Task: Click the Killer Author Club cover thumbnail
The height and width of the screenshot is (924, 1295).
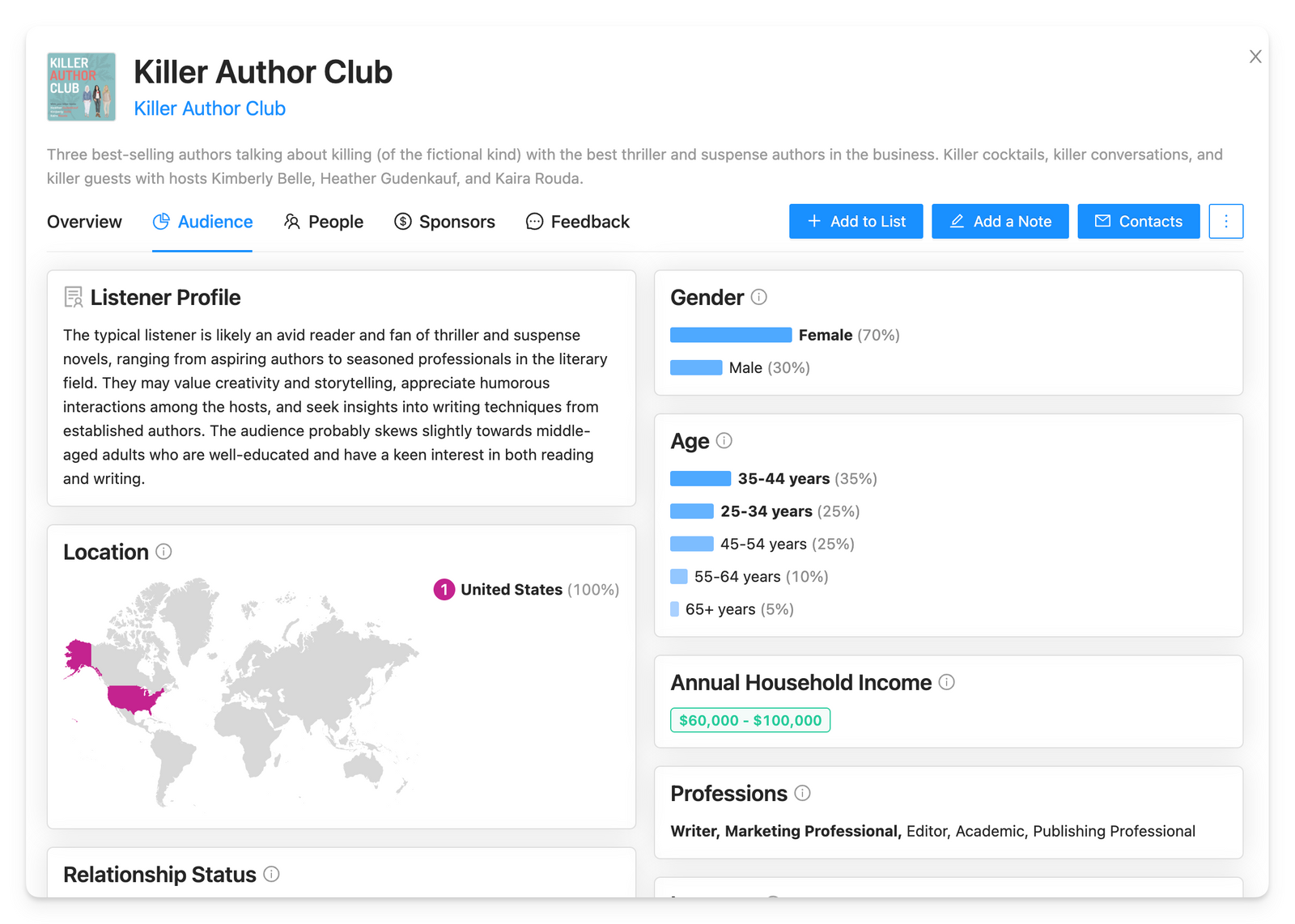Action: point(81,87)
